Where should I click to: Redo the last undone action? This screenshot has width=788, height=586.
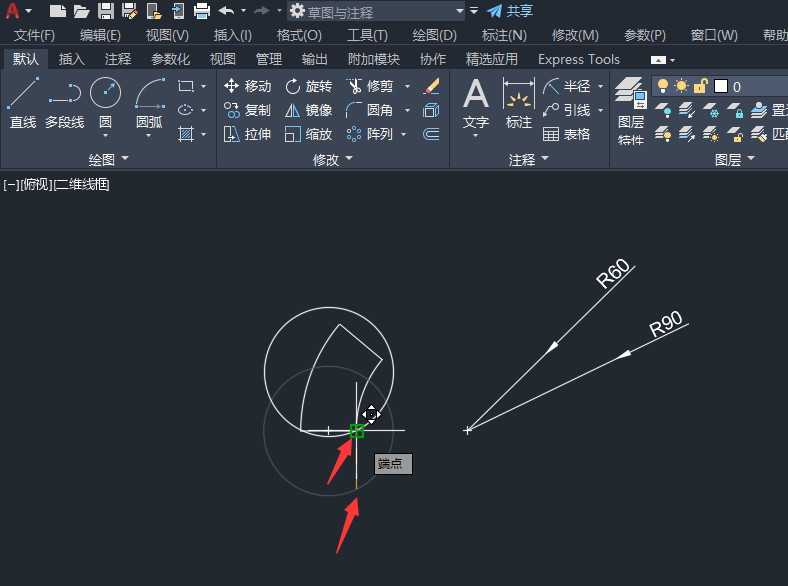[262, 10]
